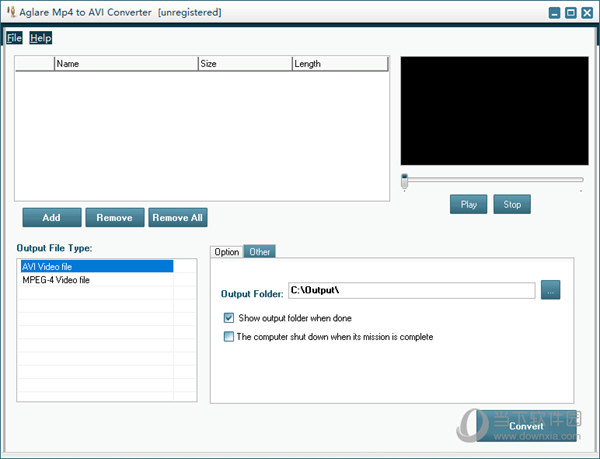Minimize the converter window
The height and width of the screenshot is (459, 600).
(x=554, y=13)
